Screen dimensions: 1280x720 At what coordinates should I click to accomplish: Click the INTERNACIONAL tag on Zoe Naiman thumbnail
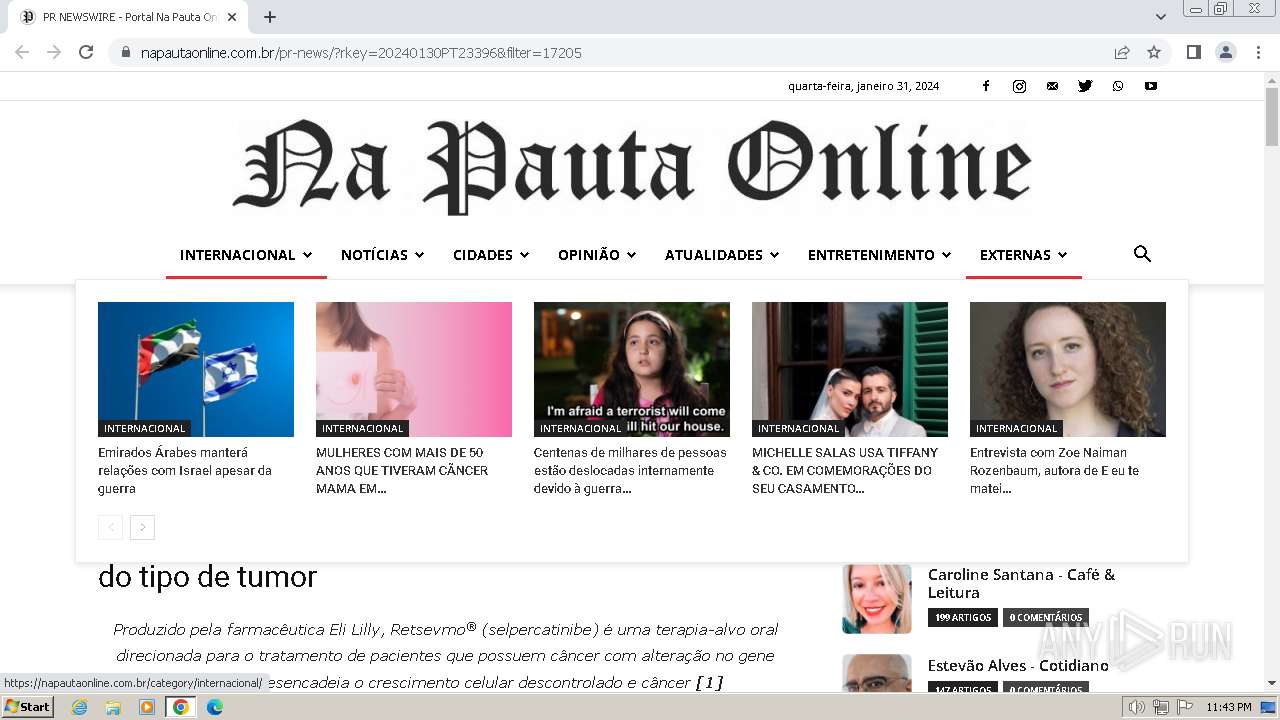click(x=1016, y=428)
